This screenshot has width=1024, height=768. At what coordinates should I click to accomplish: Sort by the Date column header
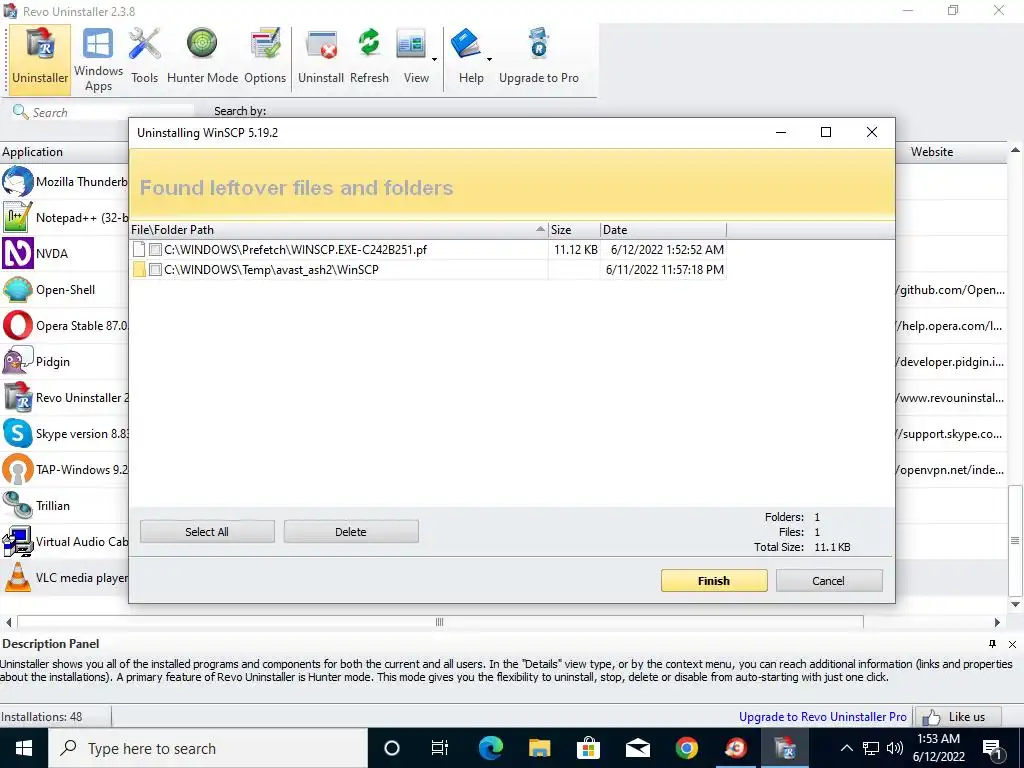[x=664, y=230]
